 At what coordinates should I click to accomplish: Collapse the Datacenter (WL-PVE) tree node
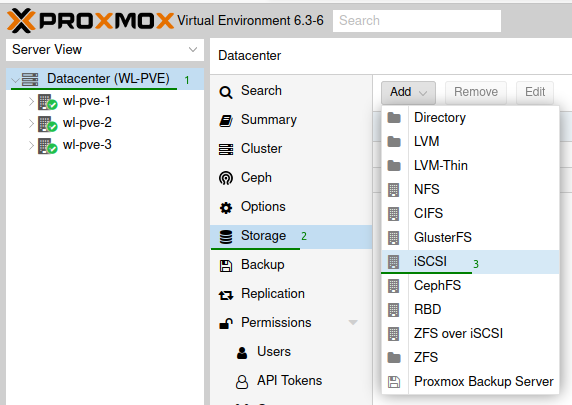pos(15,80)
